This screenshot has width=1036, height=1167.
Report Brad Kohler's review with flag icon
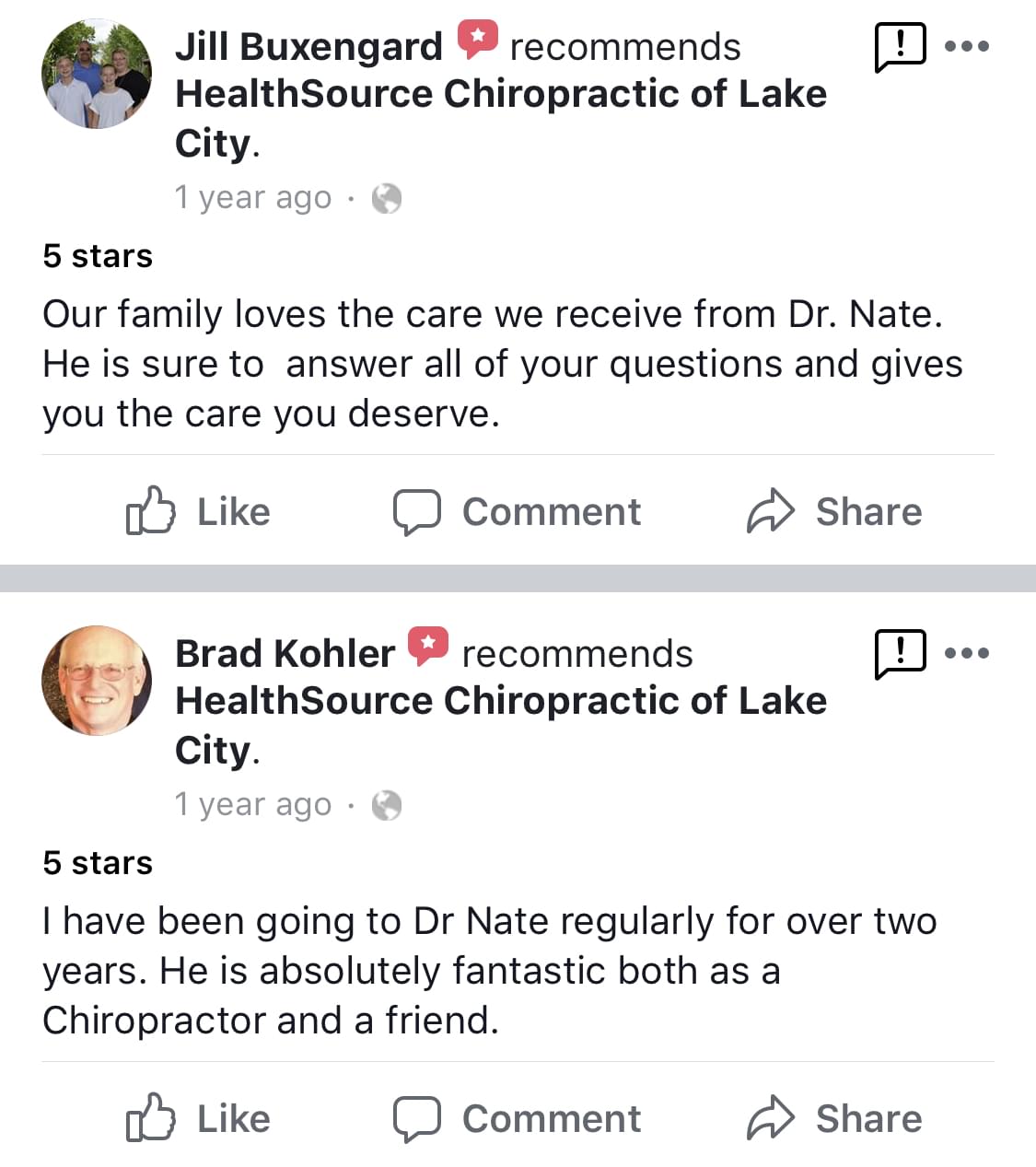click(899, 654)
